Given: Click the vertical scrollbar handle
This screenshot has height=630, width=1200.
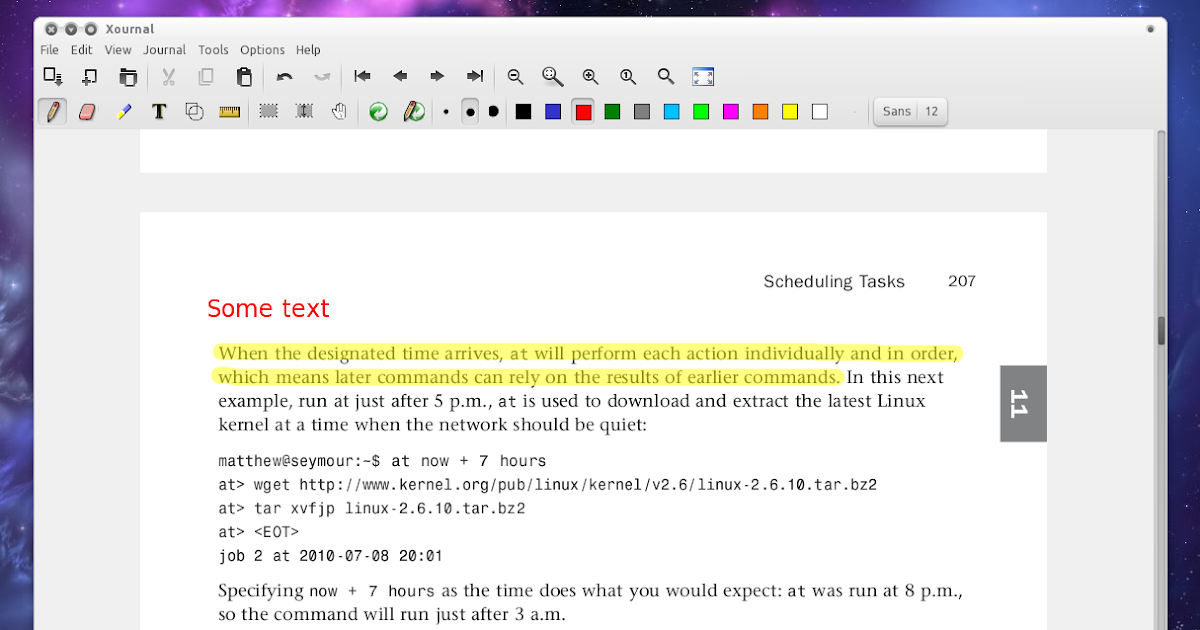Looking at the screenshot, I should (1161, 329).
